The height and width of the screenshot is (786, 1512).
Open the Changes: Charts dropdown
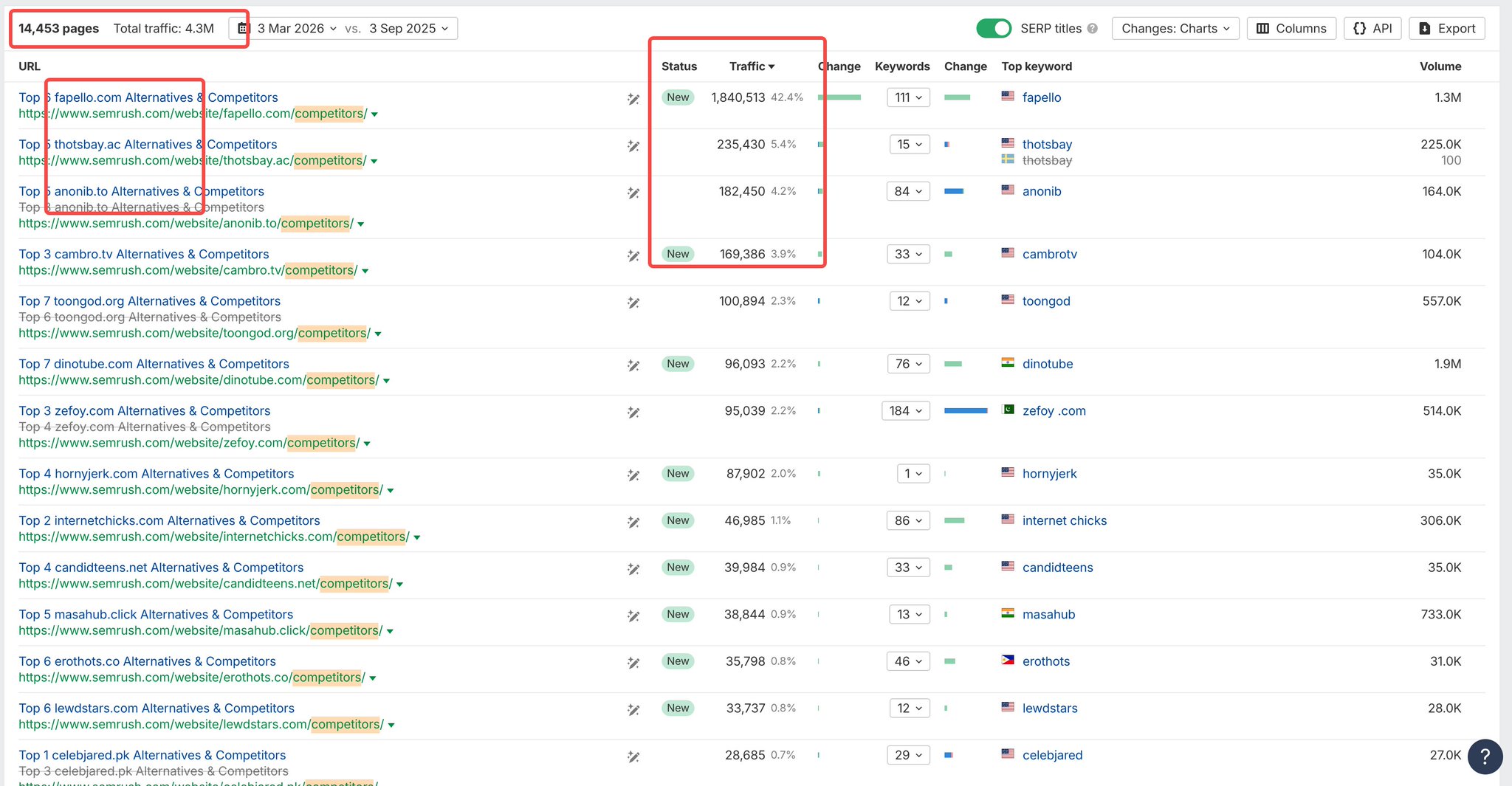(x=1175, y=29)
